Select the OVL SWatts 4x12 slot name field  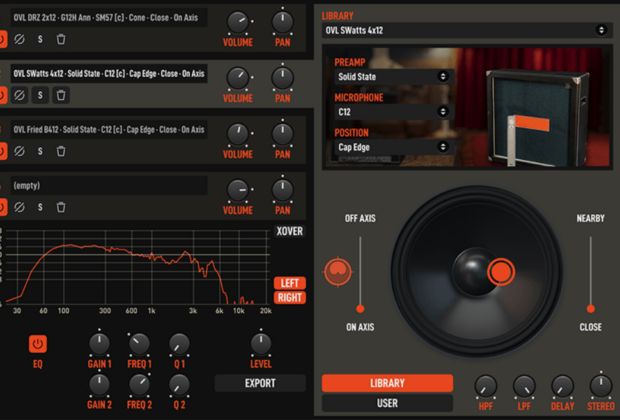[x=109, y=74]
